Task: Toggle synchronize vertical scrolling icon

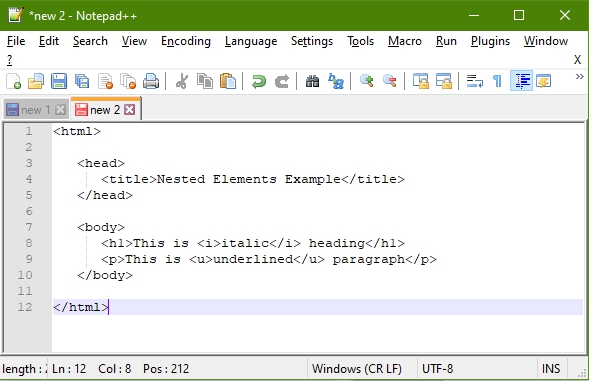Action: click(421, 81)
